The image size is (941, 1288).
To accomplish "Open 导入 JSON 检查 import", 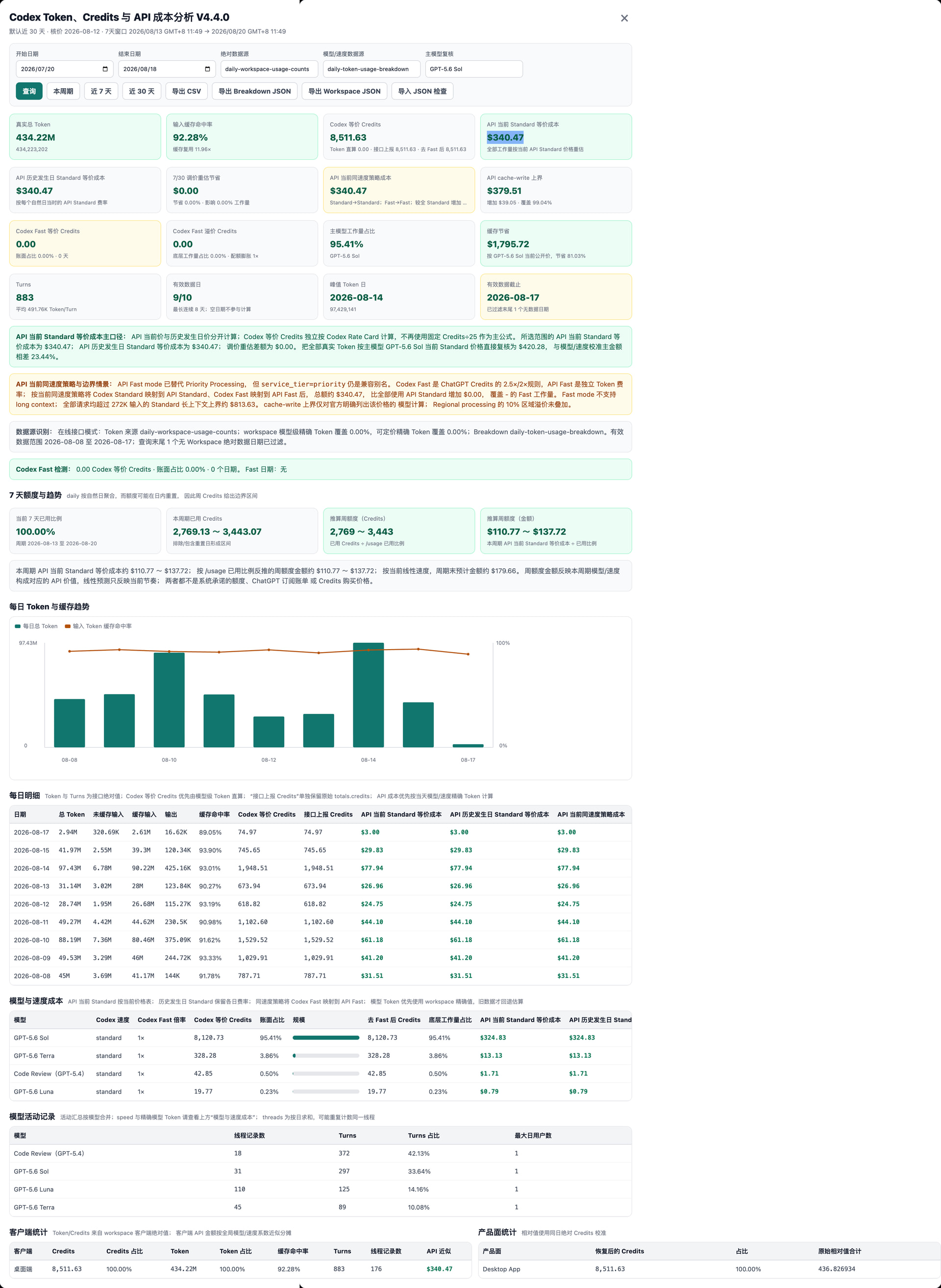I will click(422, 91).
